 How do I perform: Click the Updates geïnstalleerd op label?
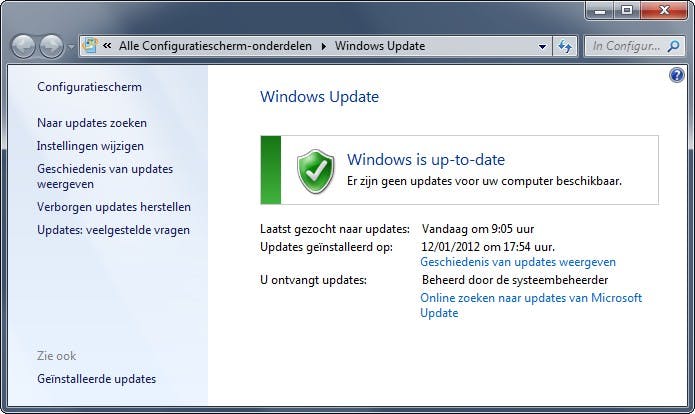326,247
